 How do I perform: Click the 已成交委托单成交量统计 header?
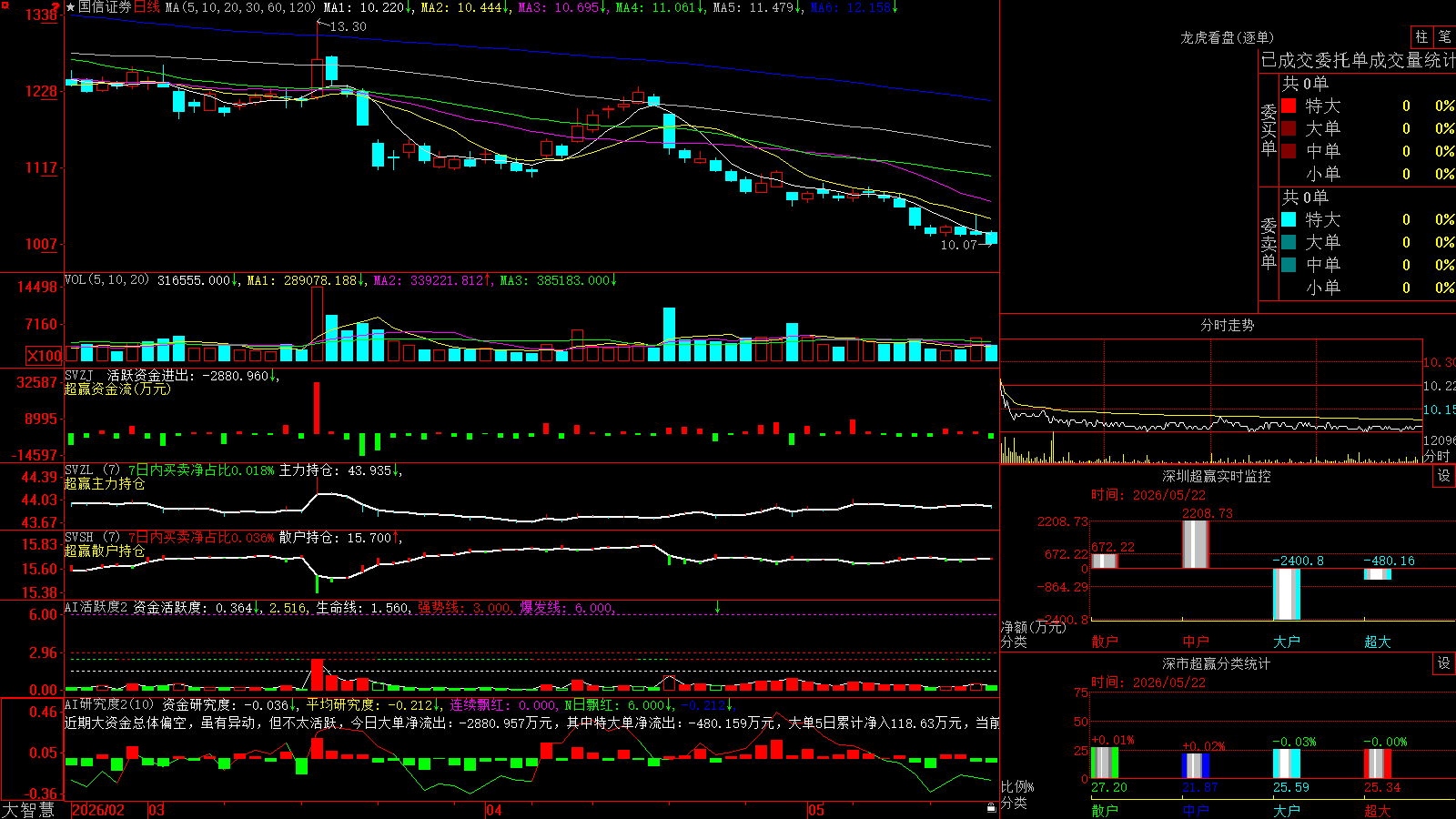pos(1358,60)
